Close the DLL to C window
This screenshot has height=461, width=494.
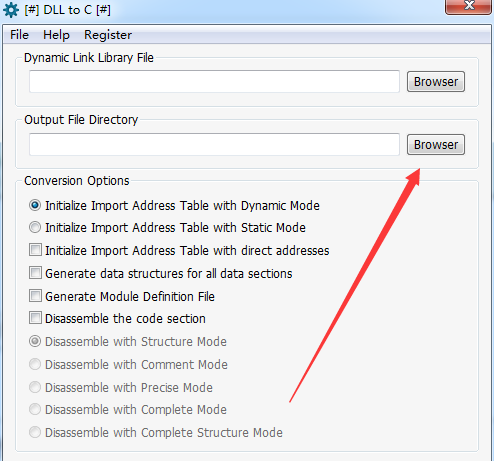[469, 6]
